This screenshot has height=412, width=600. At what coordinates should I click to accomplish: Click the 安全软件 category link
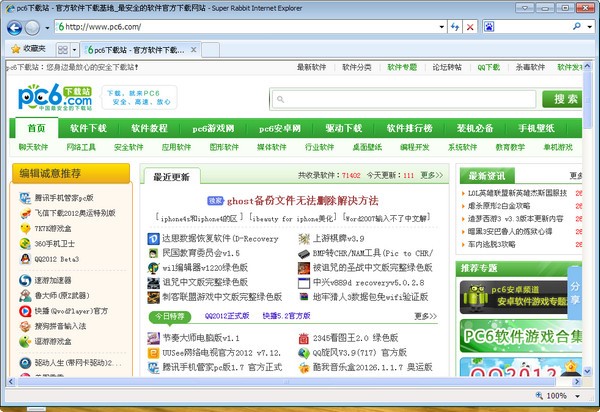[x=129, y=147]
